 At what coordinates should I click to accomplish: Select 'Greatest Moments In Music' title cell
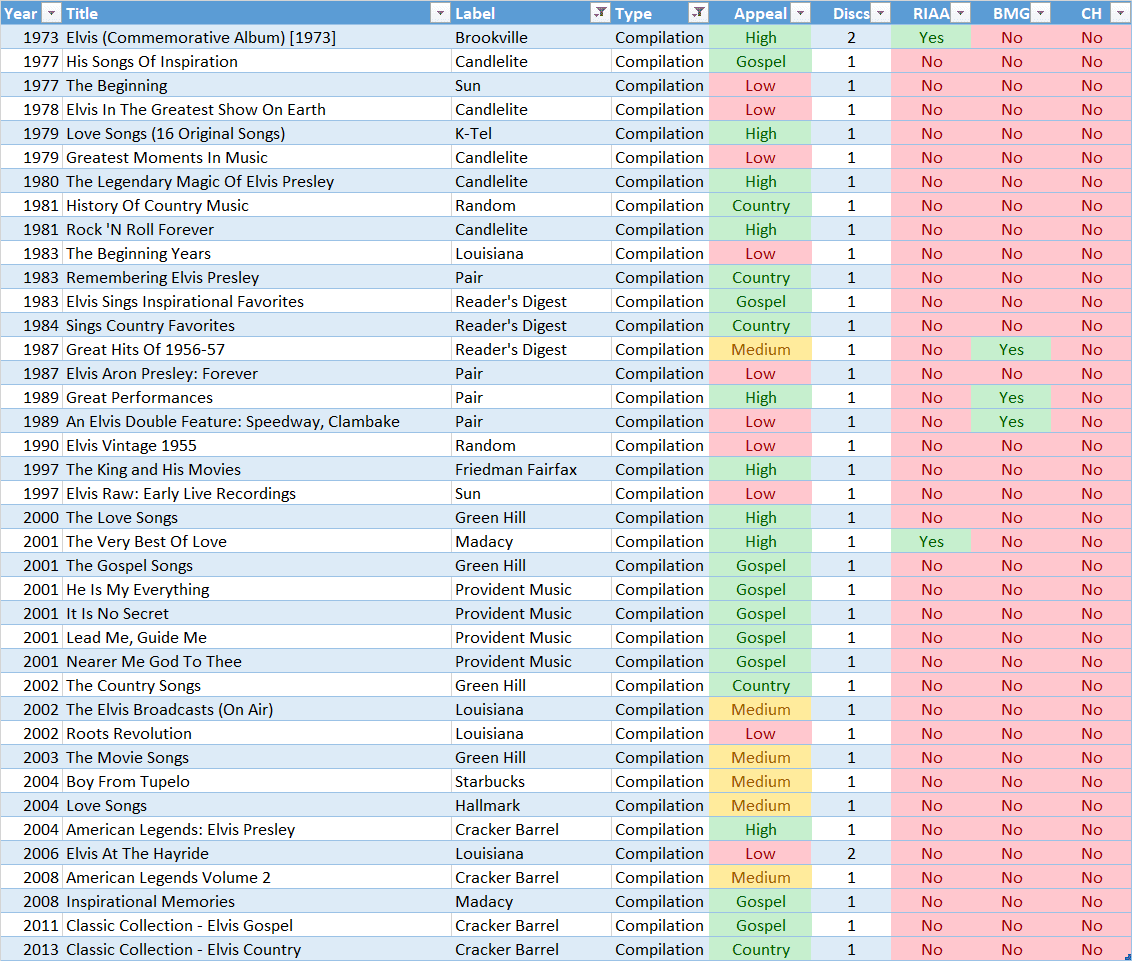pyautogui.click(x=256, y=157)
